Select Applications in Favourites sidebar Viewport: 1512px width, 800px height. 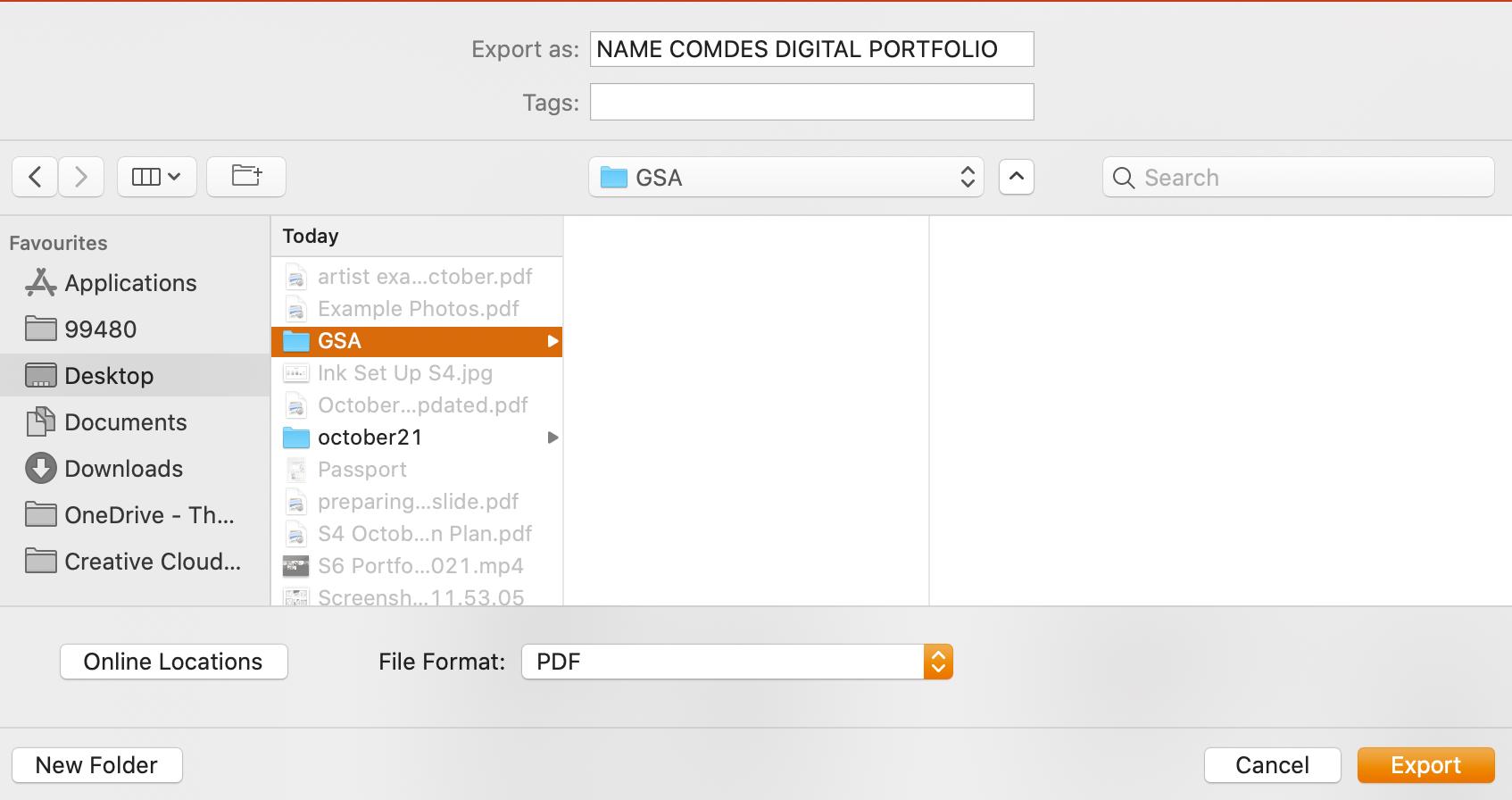(x=130, y=283)
